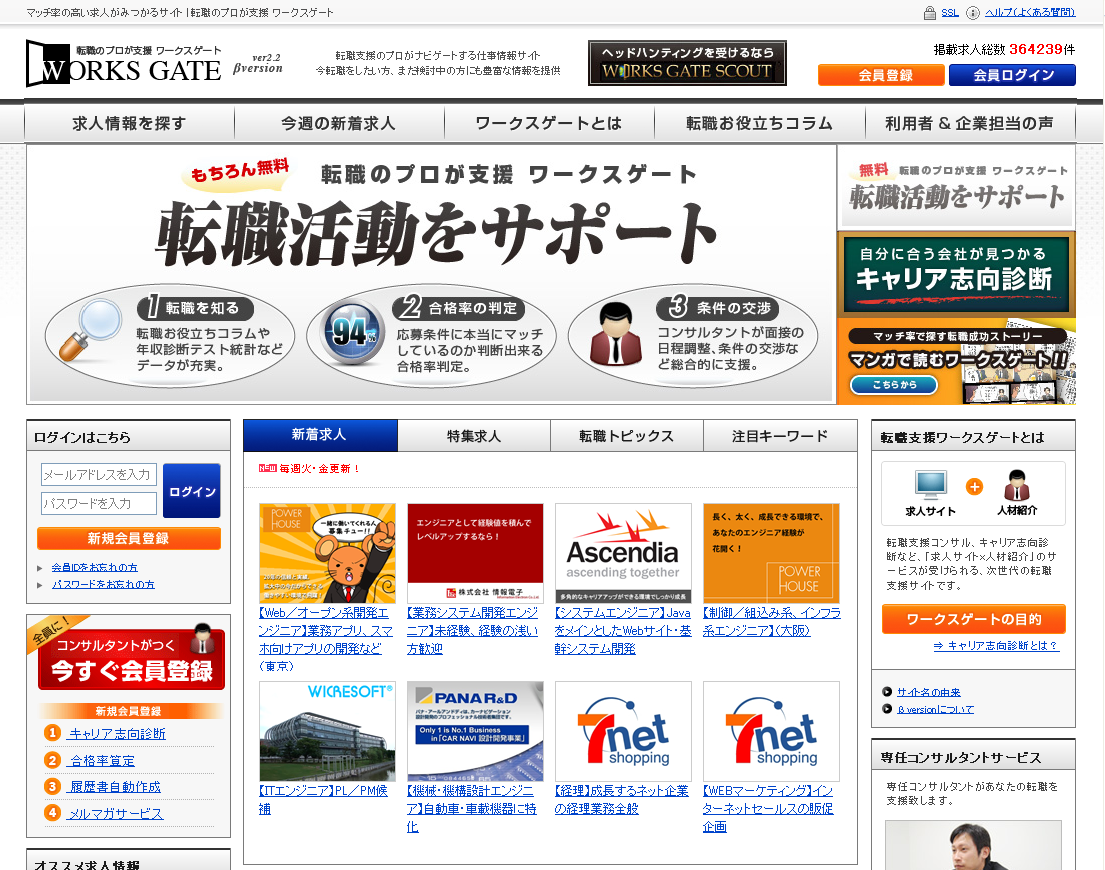Screen dimensions: 1105x870
Task: Click the bullet icon next to サイト名の由来
Action: 887,692
